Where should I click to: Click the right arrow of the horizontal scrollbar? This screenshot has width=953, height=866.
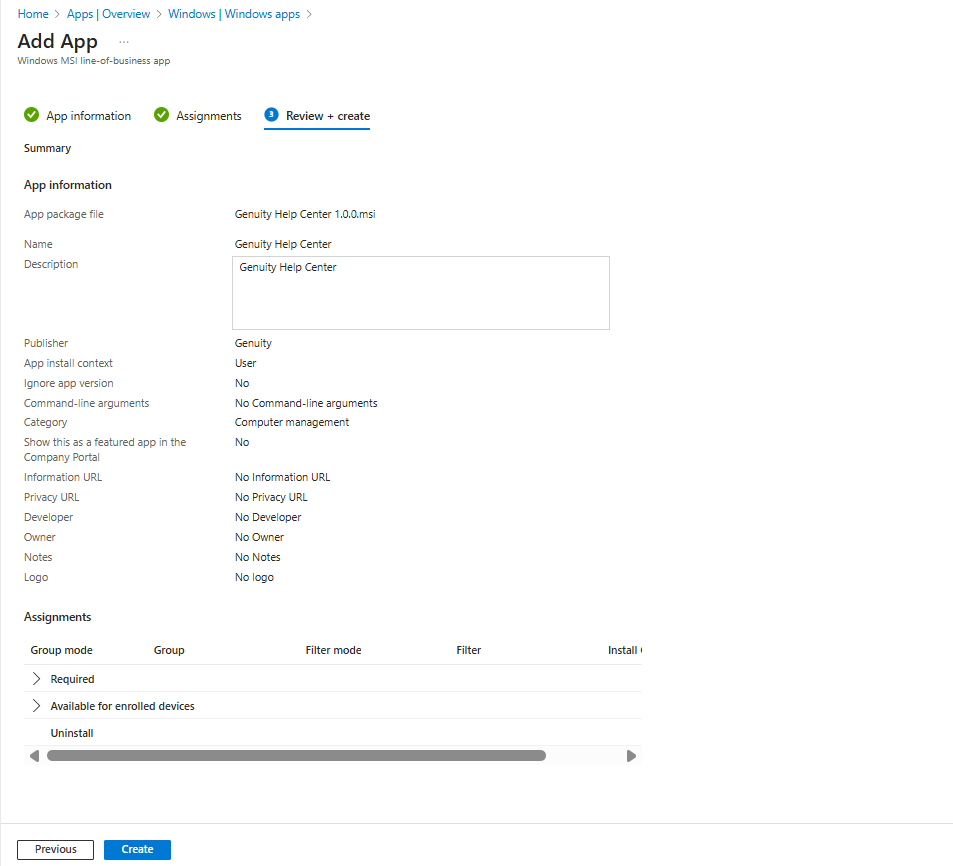[631, 756]
